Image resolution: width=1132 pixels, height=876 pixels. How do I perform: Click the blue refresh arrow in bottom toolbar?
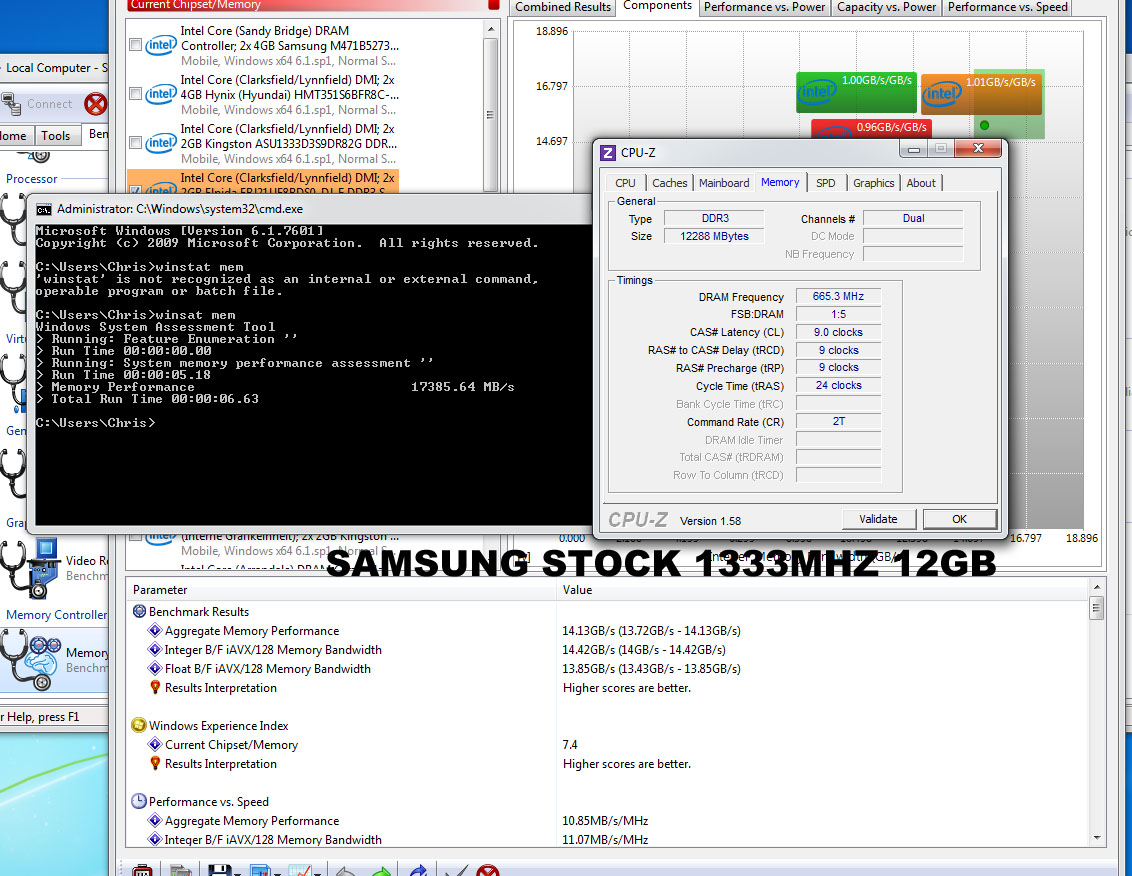click(418, 870)
